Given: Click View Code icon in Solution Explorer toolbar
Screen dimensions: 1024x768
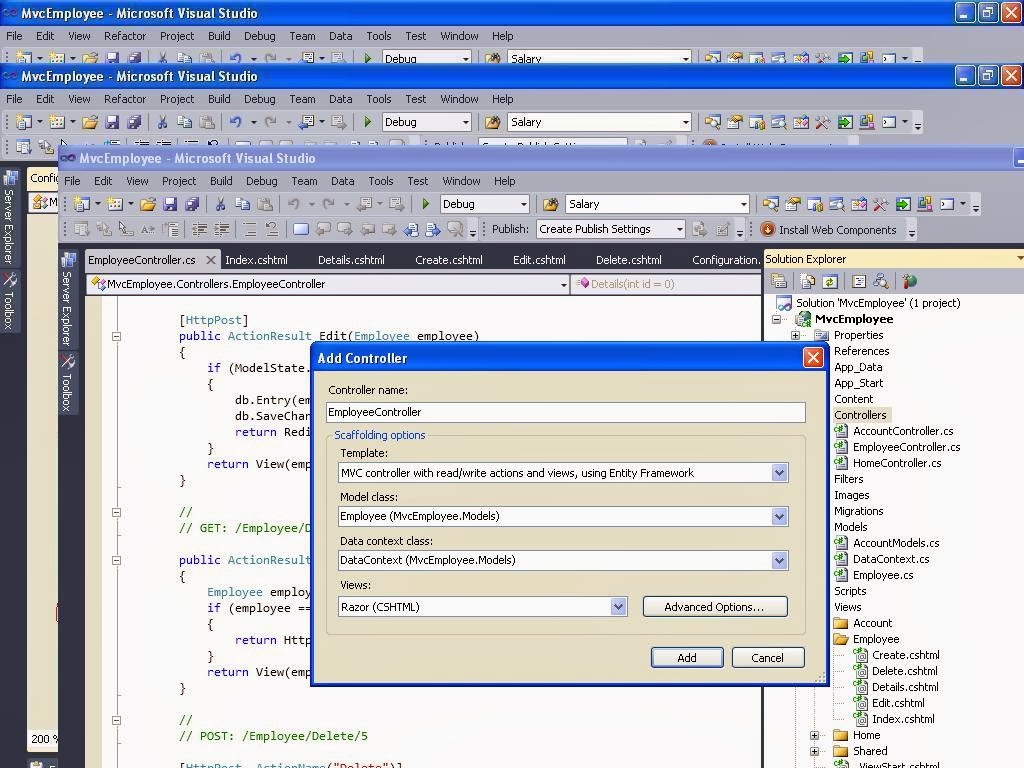Looking at the screenshot, I should click(x=859, y=281).
